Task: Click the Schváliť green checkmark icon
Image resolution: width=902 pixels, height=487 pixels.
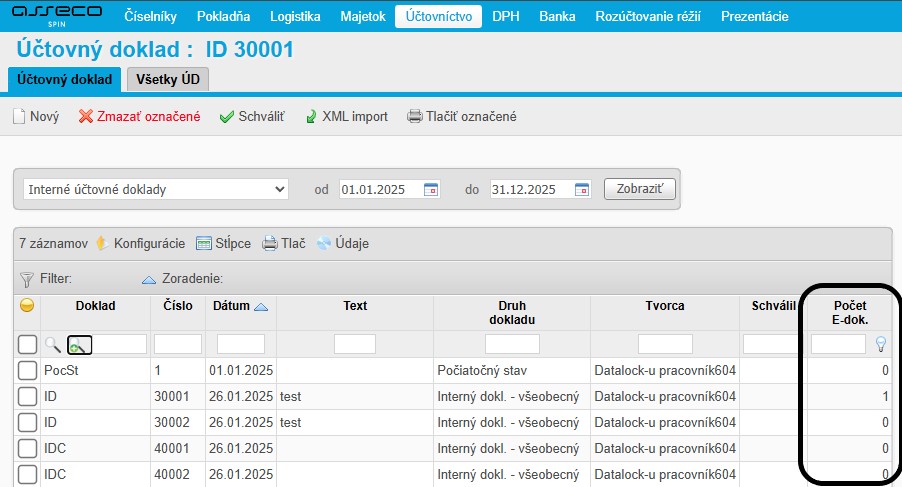Action: 227,116
